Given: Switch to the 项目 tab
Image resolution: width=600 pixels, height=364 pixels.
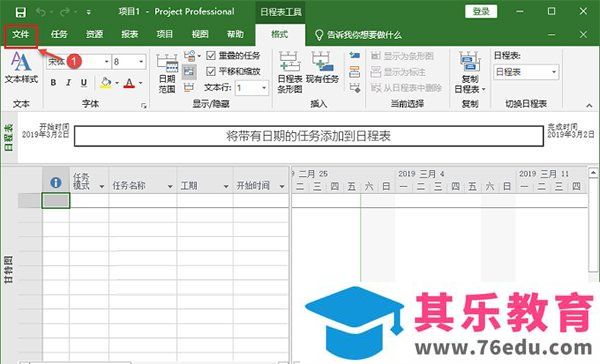Looking at the screenshot, I should tap(165, 34).
